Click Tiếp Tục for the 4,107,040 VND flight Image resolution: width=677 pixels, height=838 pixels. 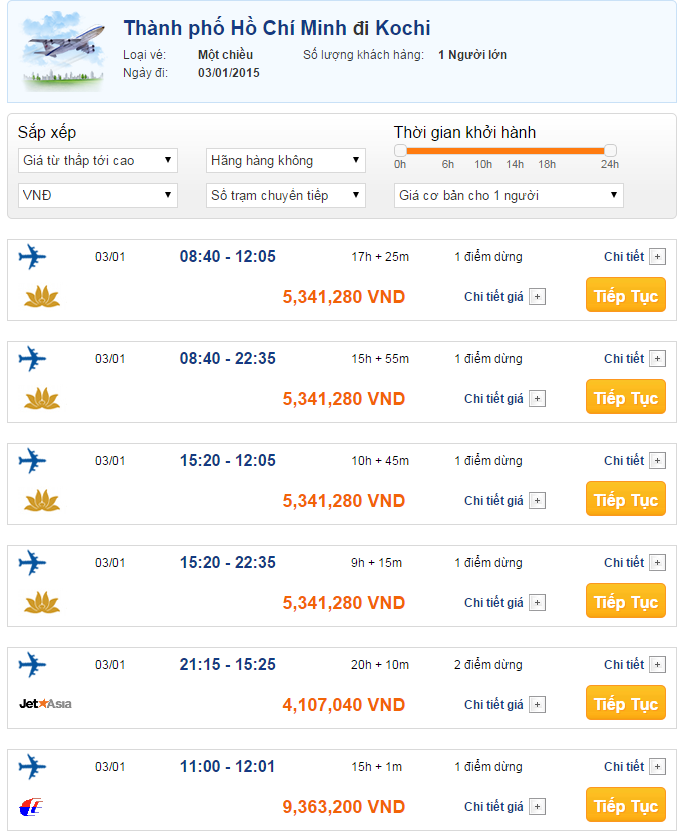coord(625,704)
